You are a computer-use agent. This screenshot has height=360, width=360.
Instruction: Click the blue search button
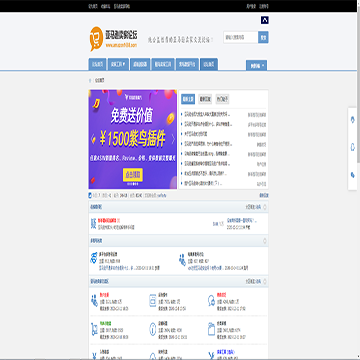pyautogui.click(x=263, y=37)
